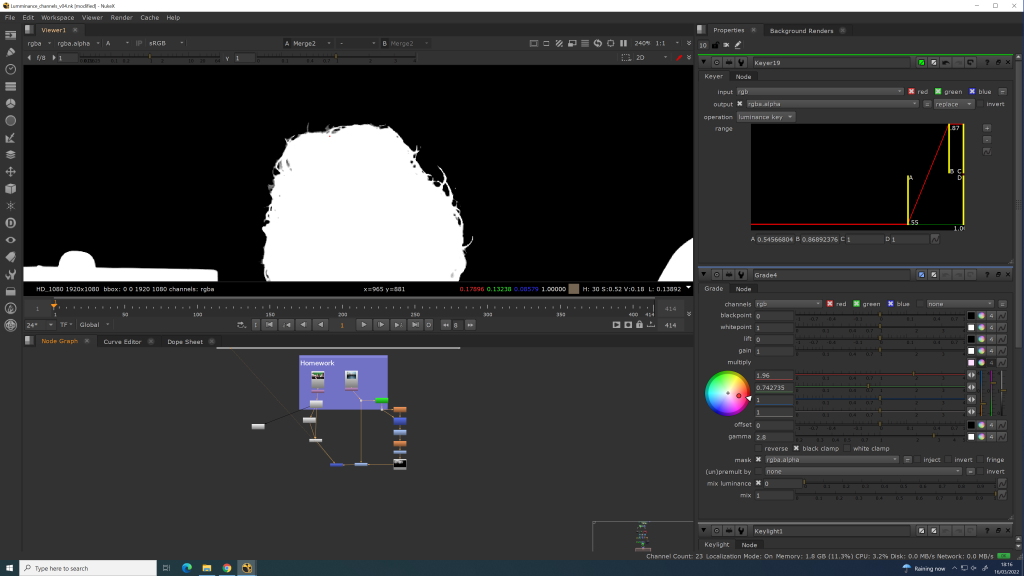Disable the red channel for Keyer input
This screenshot has height=576, width=1024.
912,91
